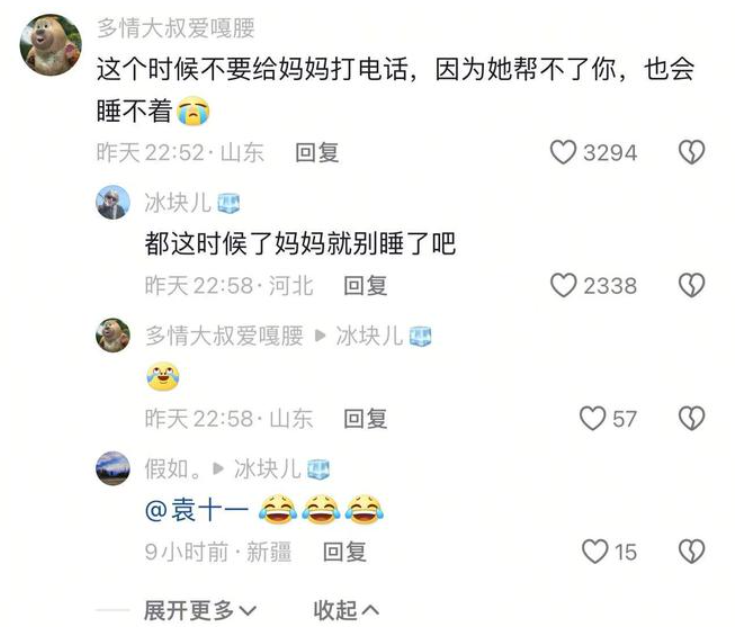Reply to the 9小时前 comment from 新疆
The width and height of the screenshot is (736, 636).
(x=345, y=552)
